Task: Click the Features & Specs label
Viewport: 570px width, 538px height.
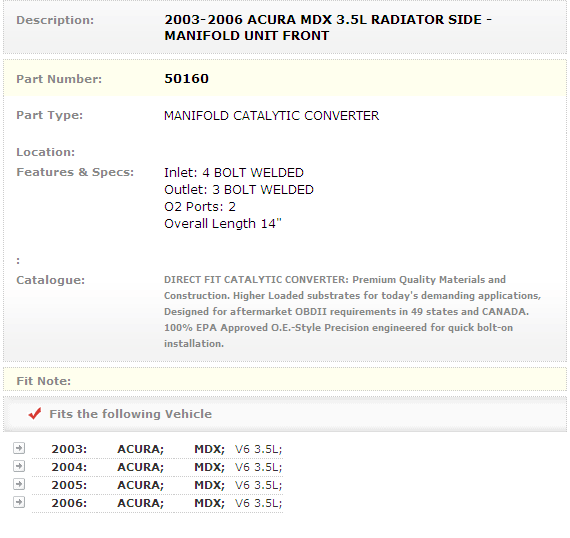Action: (75, 172)
